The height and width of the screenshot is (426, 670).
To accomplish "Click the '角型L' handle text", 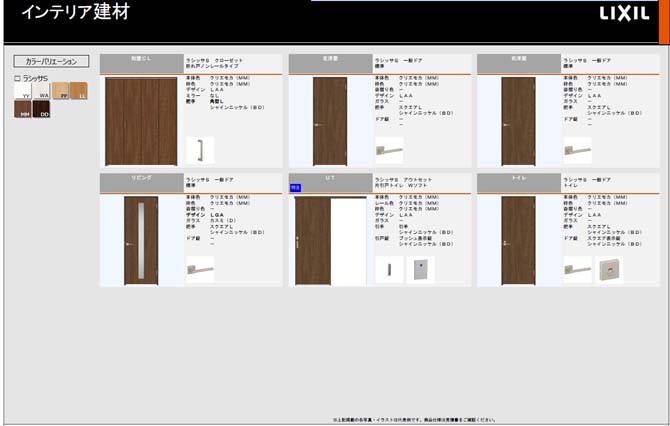I will pos(217,102).
